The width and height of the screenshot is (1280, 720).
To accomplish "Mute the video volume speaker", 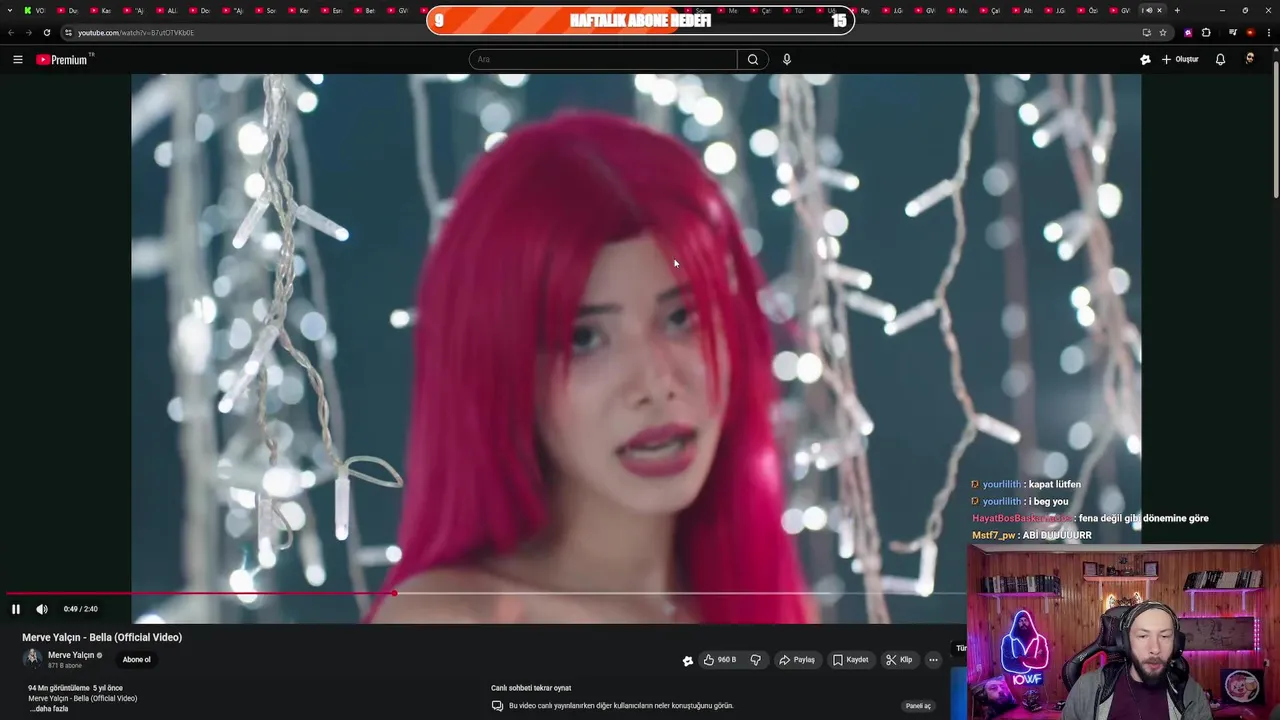I will point(42,609).
